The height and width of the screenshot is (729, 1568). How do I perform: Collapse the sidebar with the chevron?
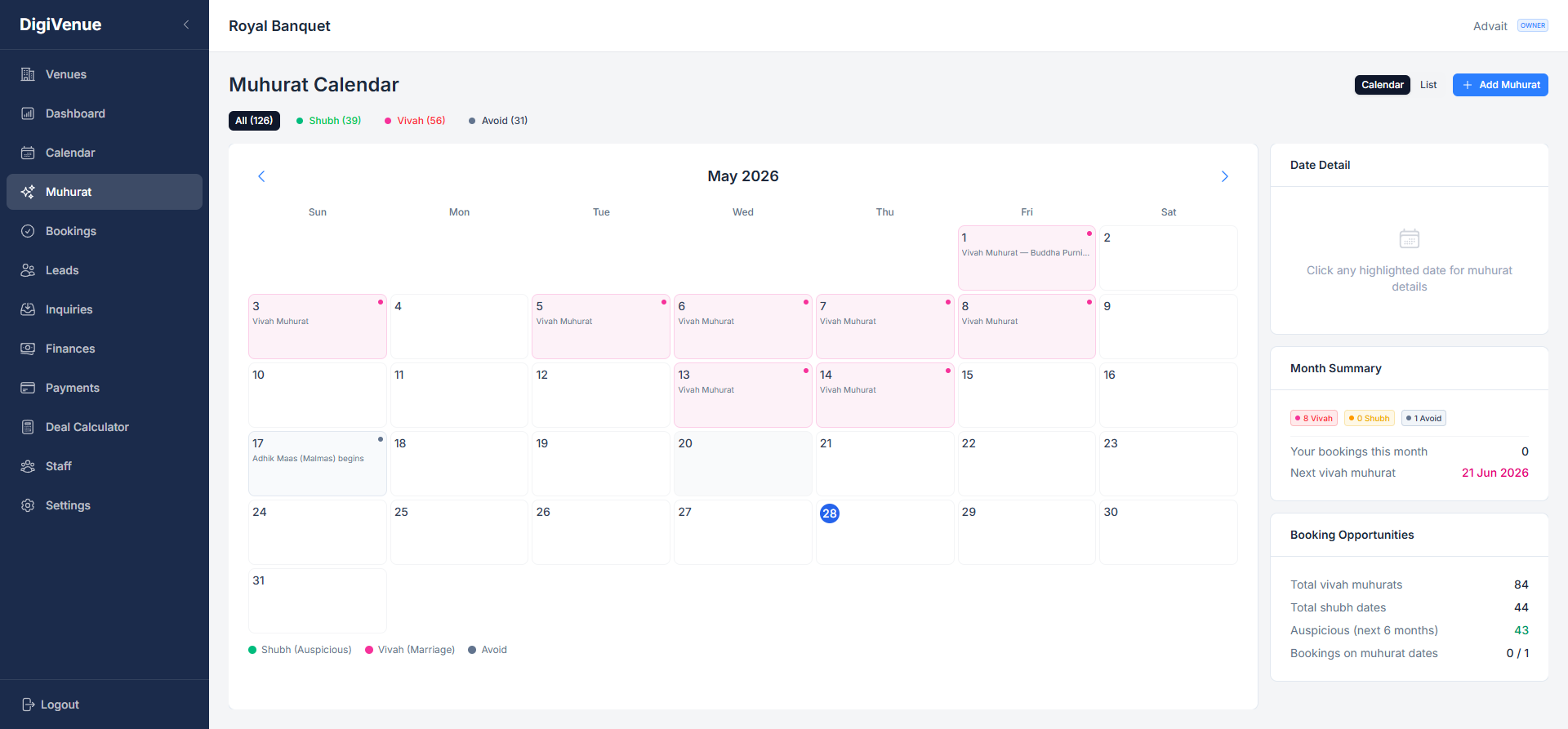[x=186, y=24]
